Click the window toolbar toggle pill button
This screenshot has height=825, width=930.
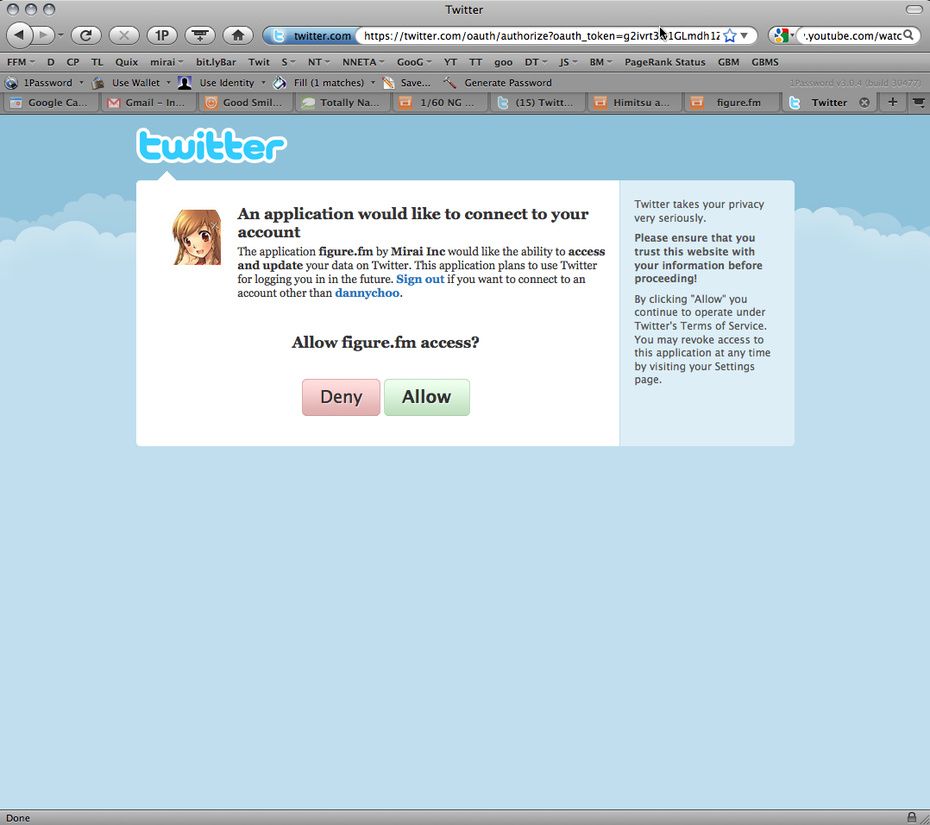[914, 9]
